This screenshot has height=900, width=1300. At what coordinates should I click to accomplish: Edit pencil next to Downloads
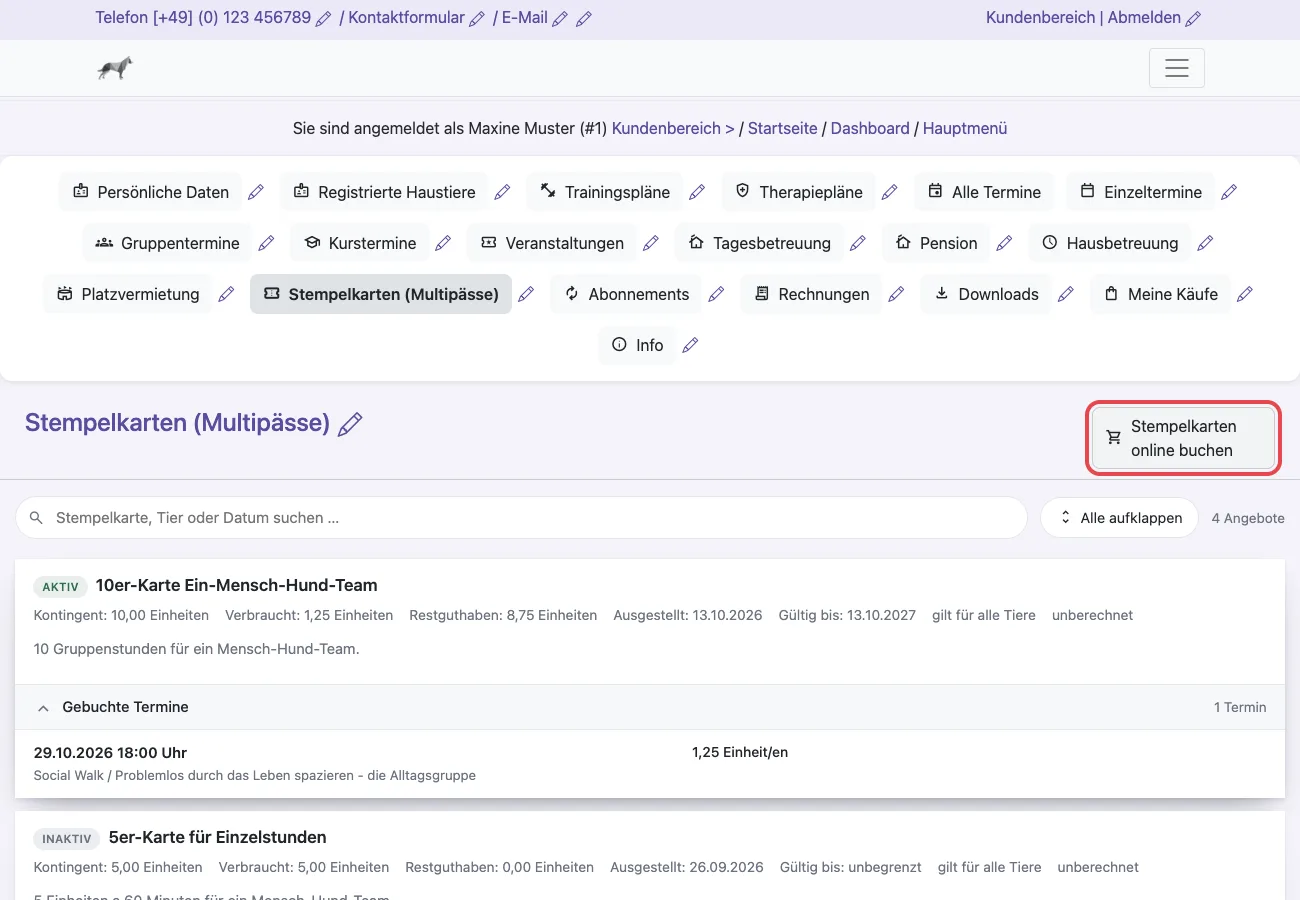1066,294
